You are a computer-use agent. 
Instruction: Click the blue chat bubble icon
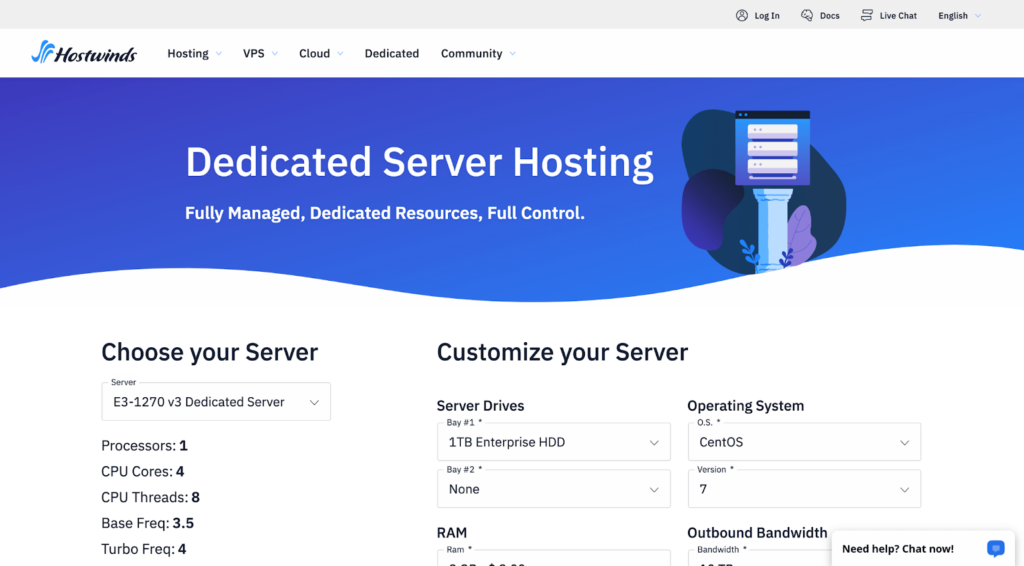[995, 548]
